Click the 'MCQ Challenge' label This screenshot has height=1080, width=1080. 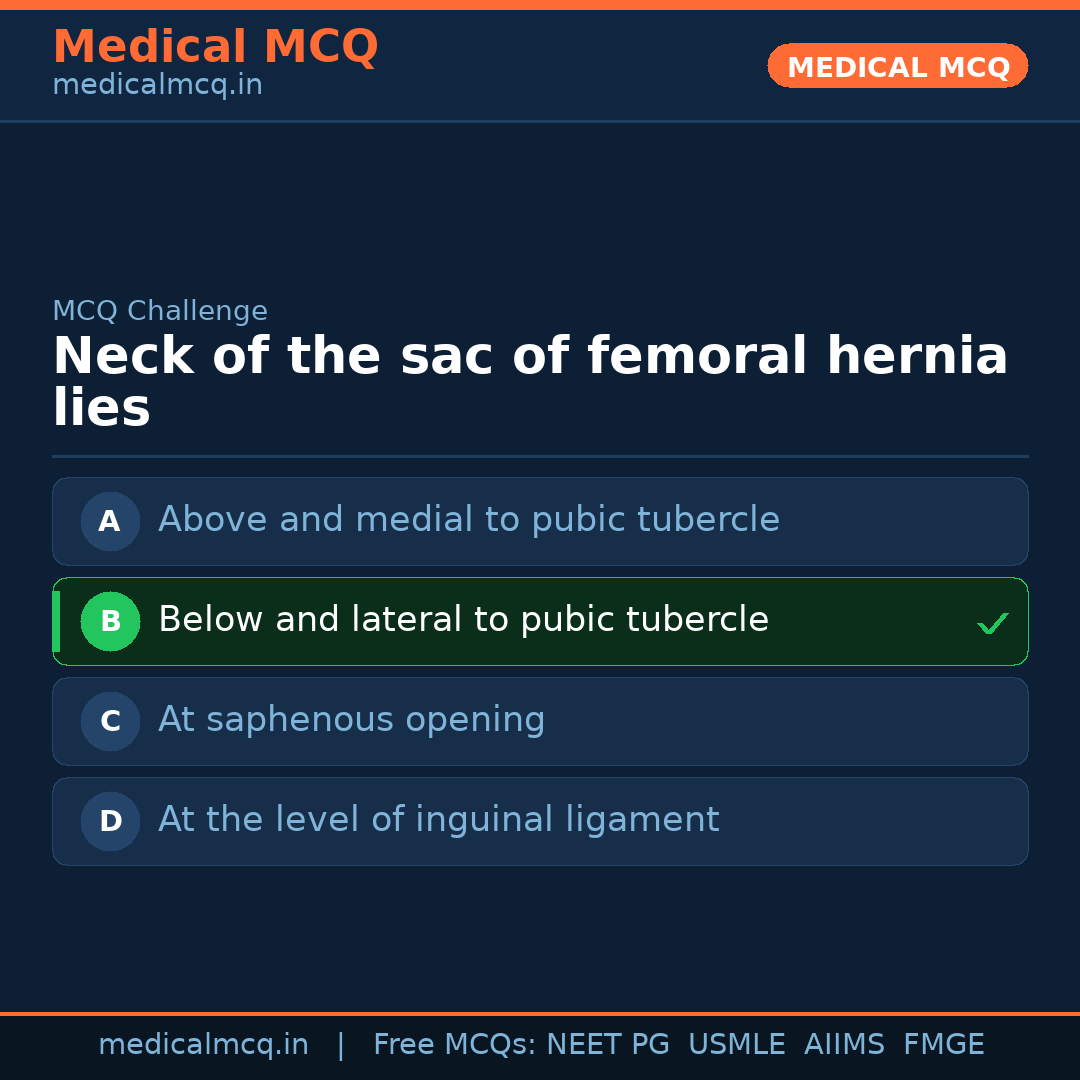click(160, 311)
